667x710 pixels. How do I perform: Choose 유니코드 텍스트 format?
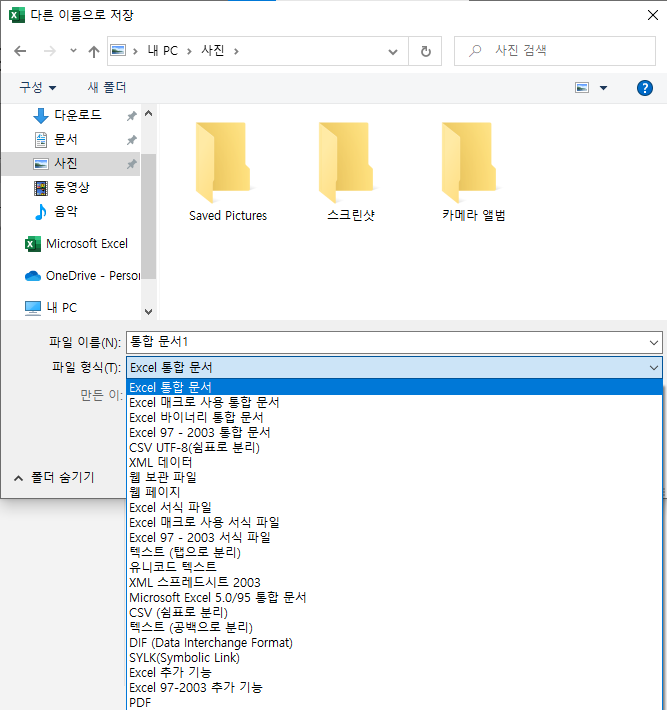394,567
